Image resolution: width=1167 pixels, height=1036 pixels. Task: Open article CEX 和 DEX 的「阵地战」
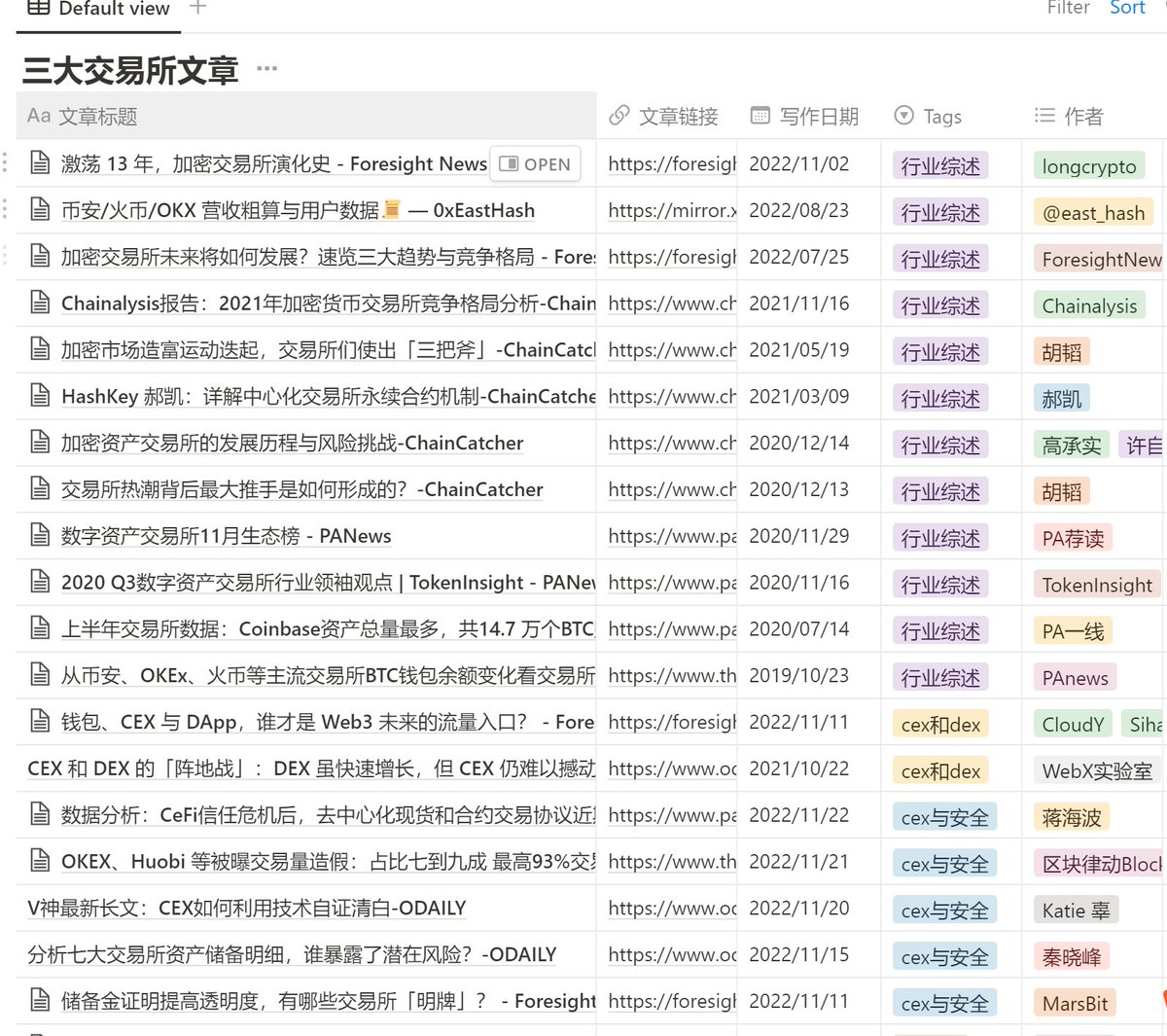click(x=311, y=768)
